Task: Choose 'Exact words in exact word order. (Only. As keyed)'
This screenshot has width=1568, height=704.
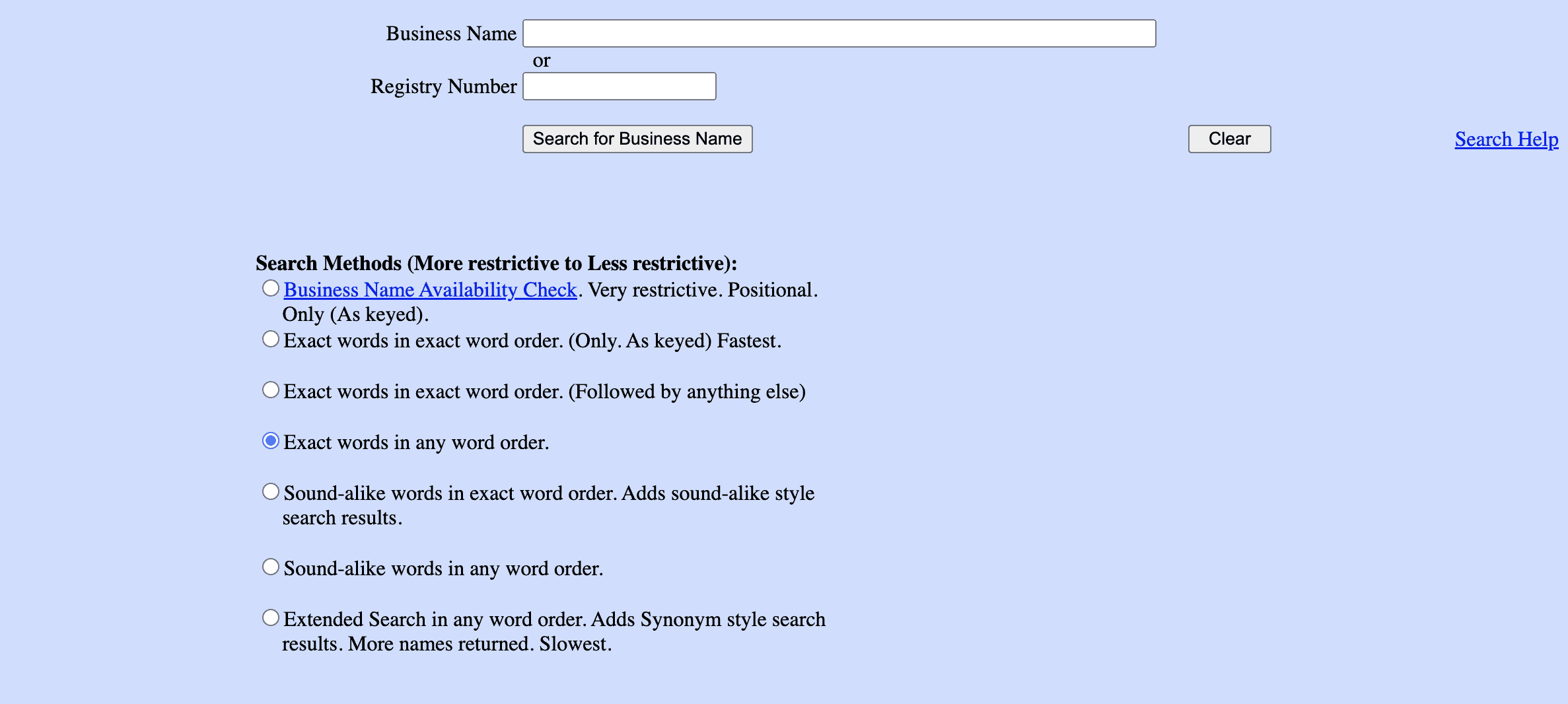Action: (270, 339)
